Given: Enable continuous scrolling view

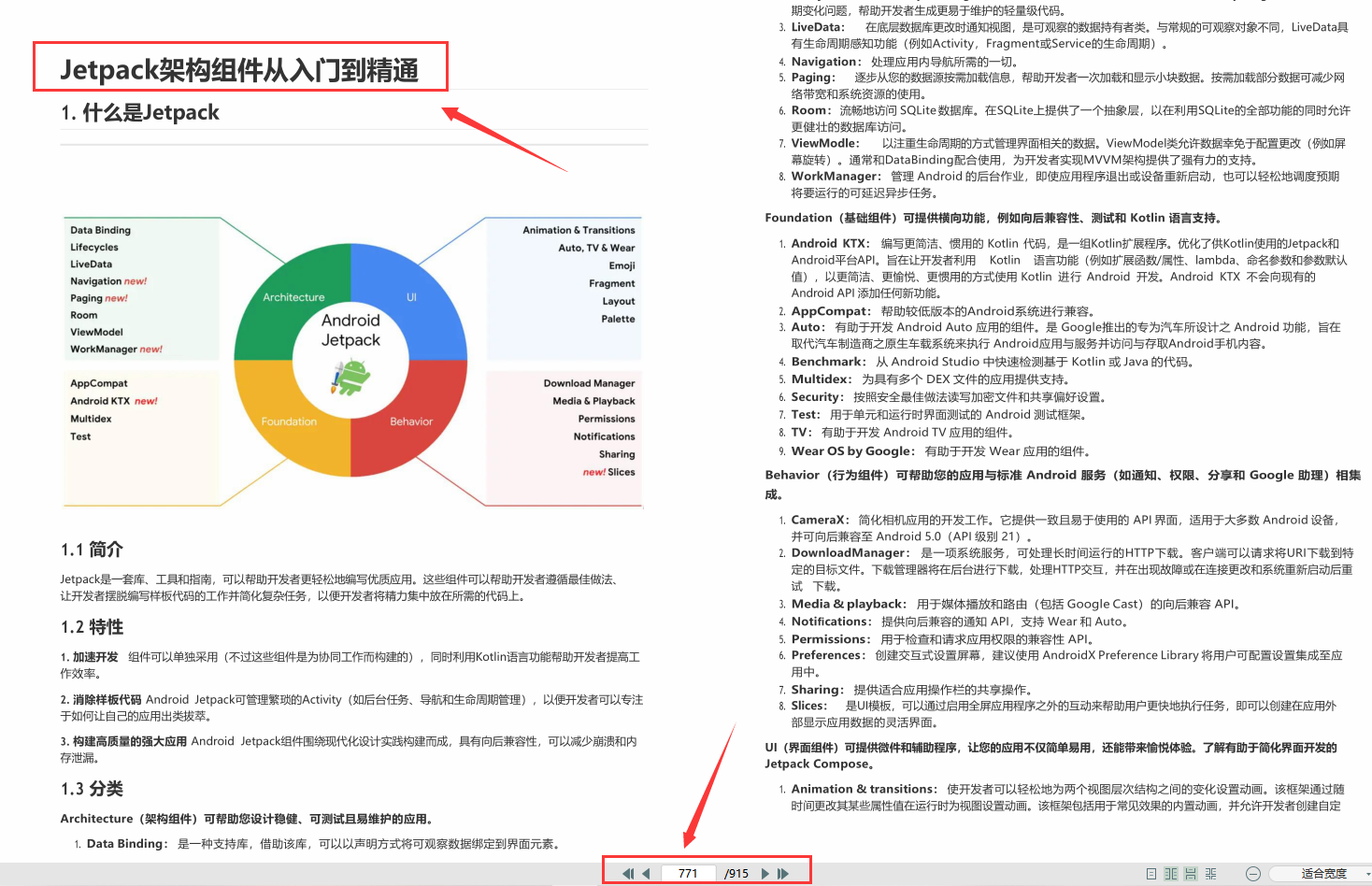Looking at the screenshot, I should pyautogui.click(x=1191, y=874).
